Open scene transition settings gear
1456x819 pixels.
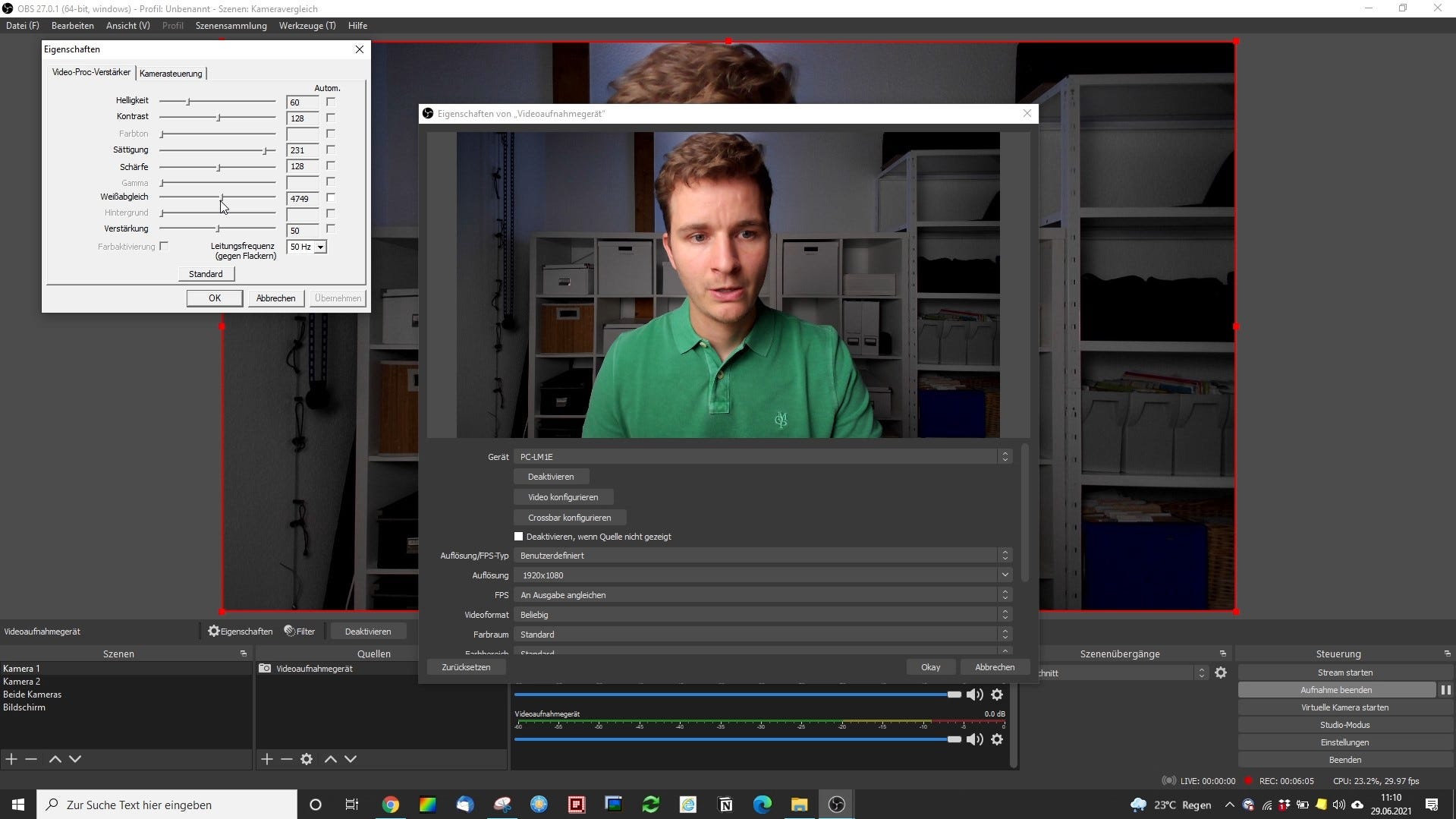click(1221, 673)
